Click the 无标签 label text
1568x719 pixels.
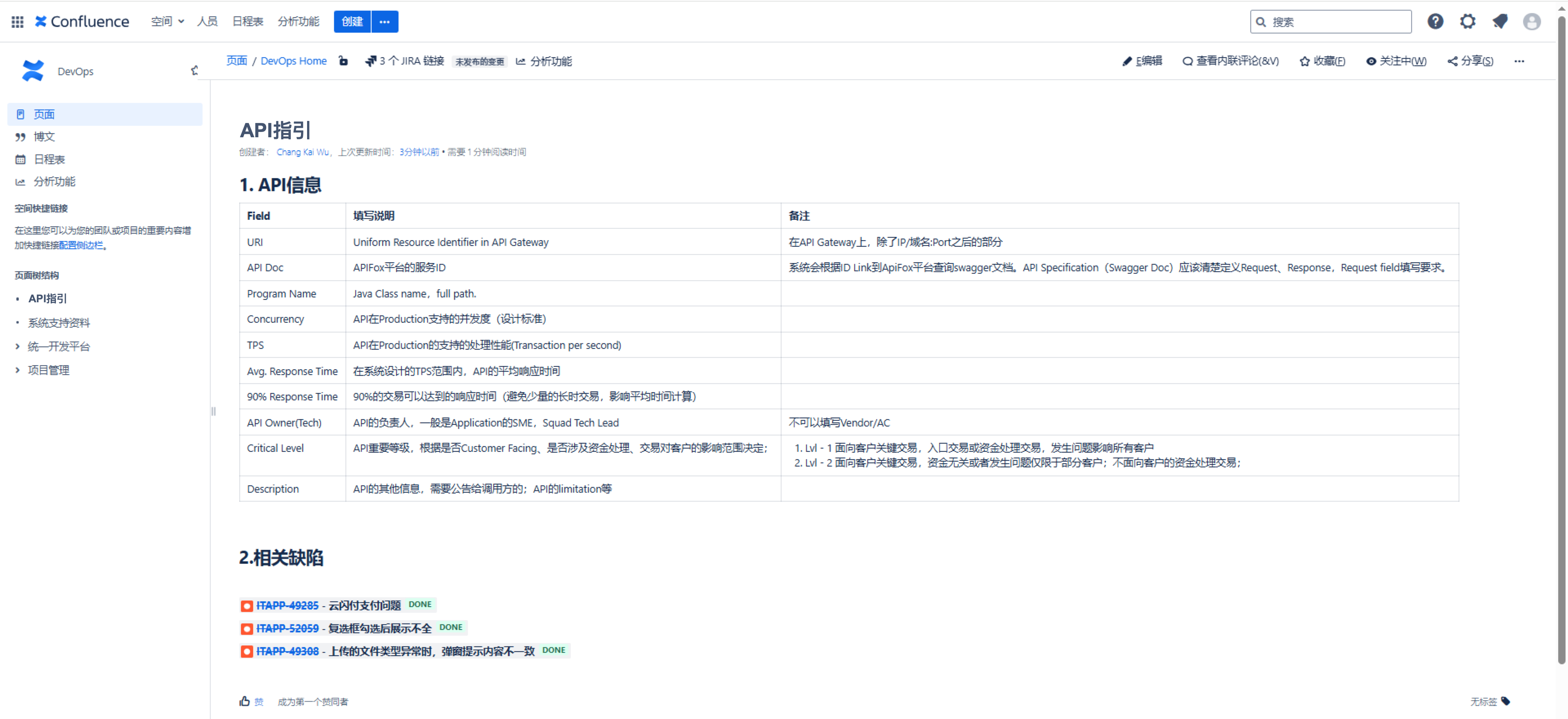tap(1483, 702)
